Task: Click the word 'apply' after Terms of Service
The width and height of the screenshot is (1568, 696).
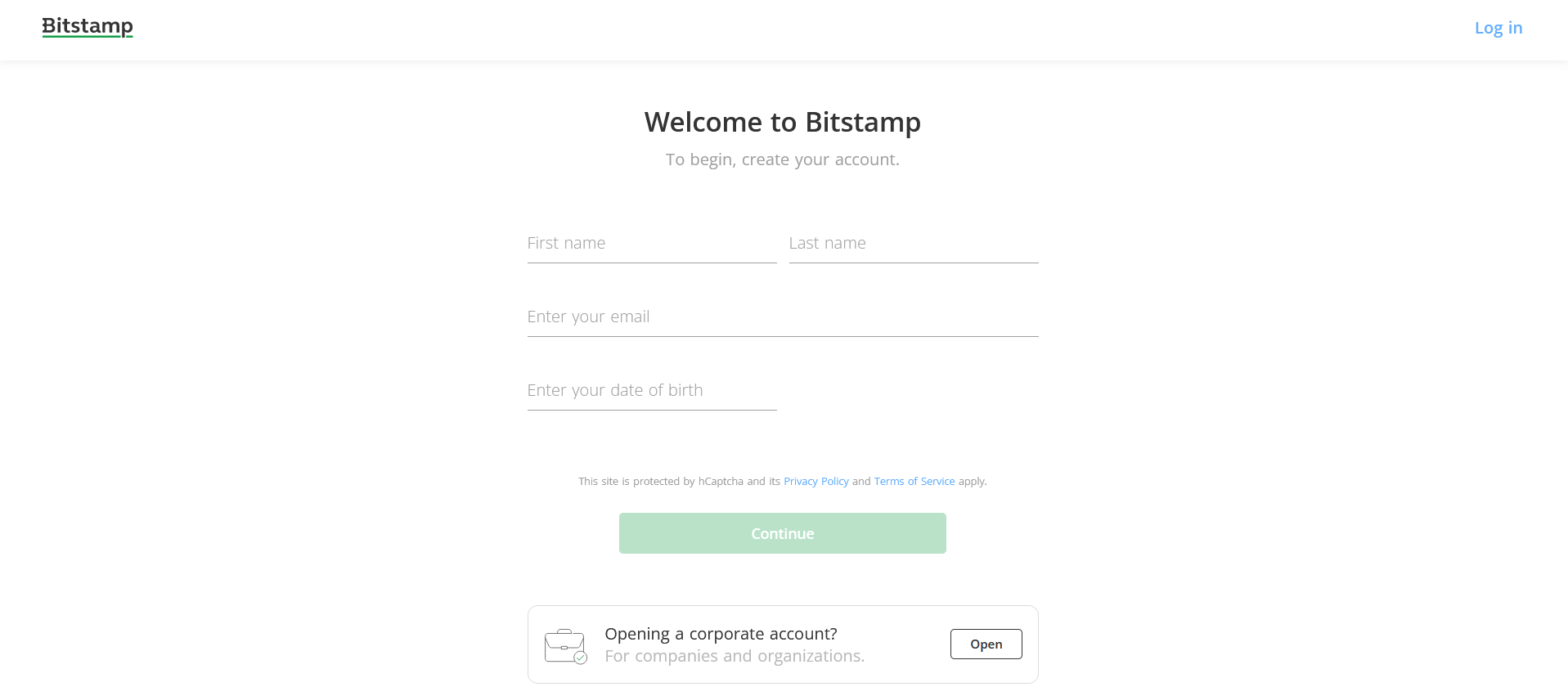Action: [x=972, y=482]
